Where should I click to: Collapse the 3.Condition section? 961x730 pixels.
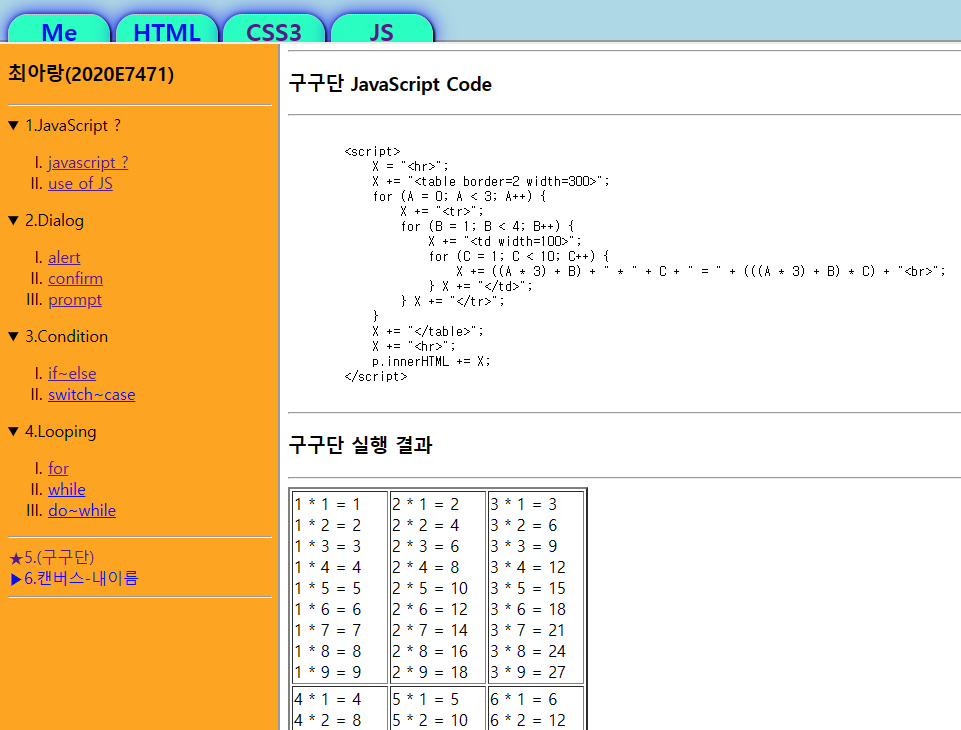click(x=58, y=336)
